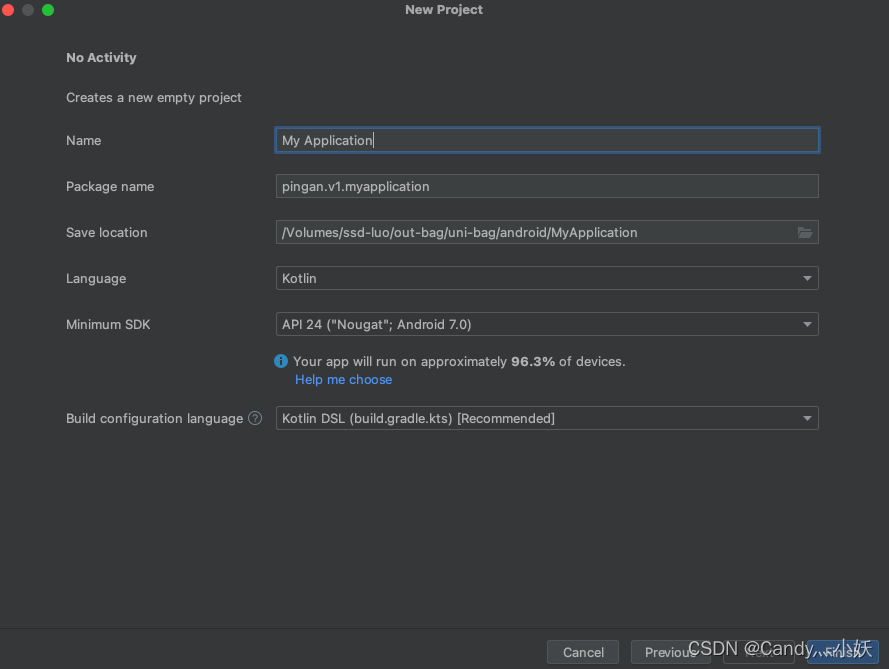Select the Package name text field
The image size is (889, 669).
pyautogui.click(x=547, y=186)
